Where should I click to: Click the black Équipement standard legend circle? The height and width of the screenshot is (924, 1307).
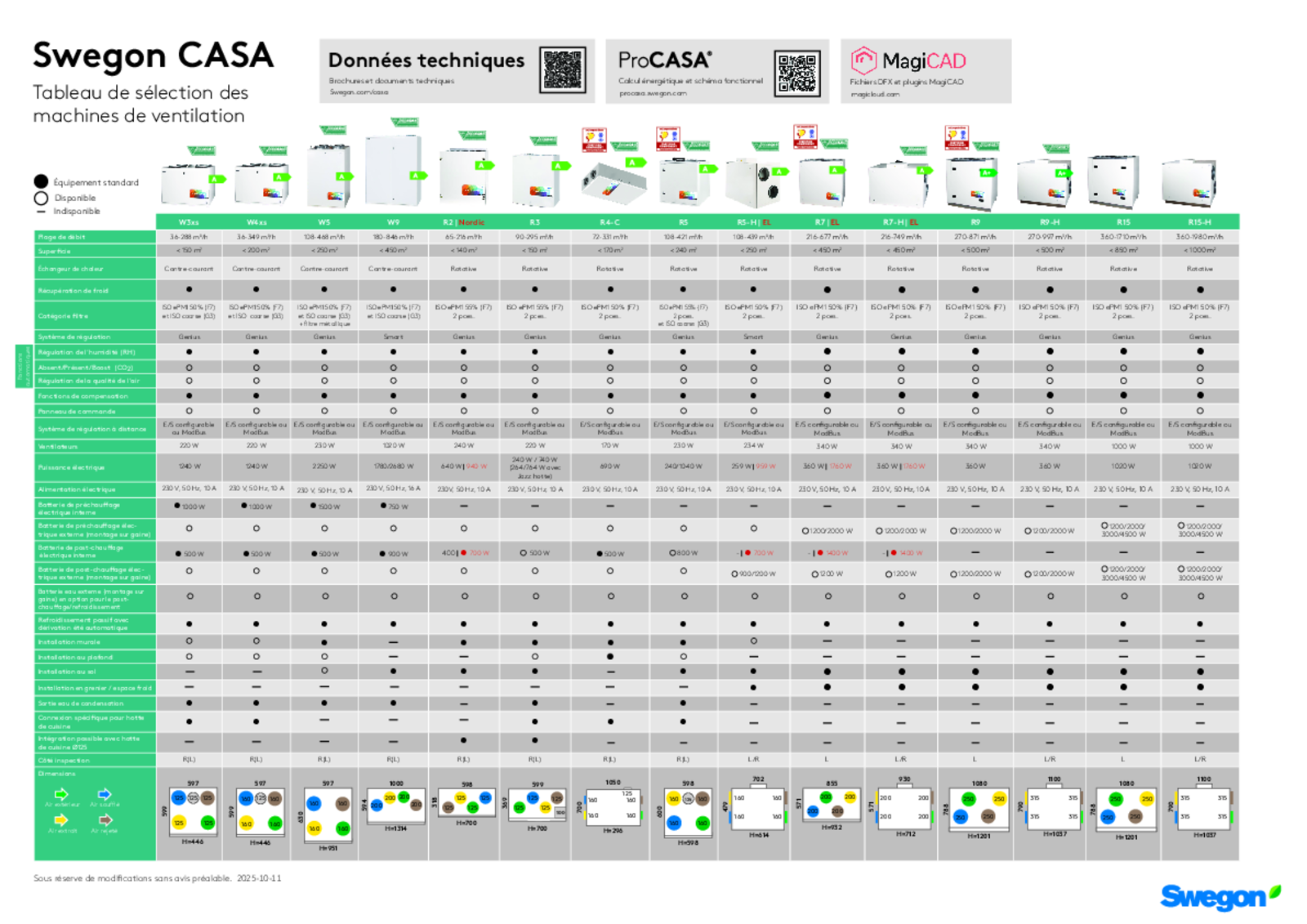(41, 181)
